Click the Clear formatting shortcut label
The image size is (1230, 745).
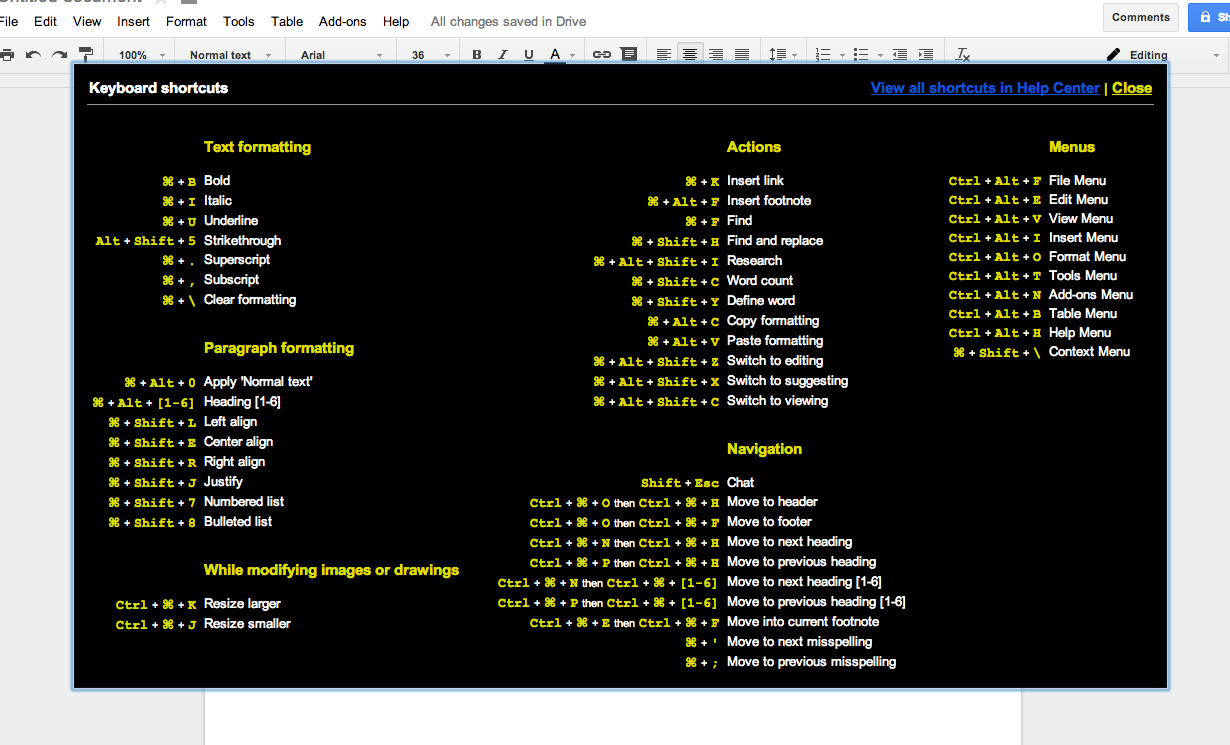(x=250, y=300)
